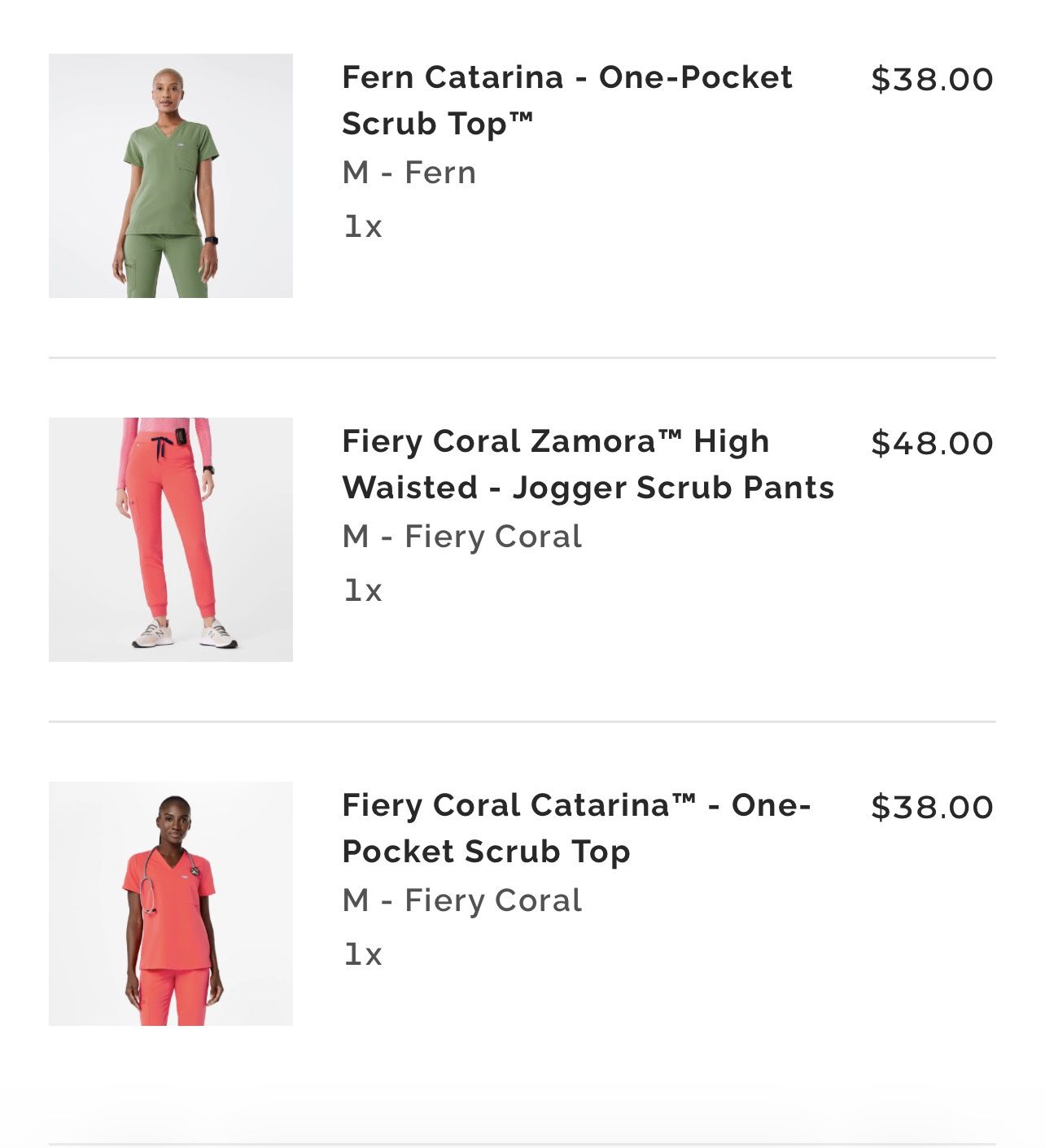
Task: Click the sneakers in the jogger pants photo
Action: point(186,634)
